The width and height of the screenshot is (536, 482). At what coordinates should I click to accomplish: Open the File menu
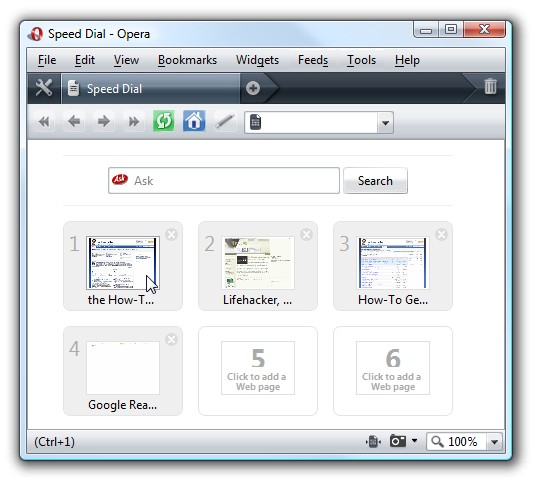pyautogui.click(x=47, y=60)
